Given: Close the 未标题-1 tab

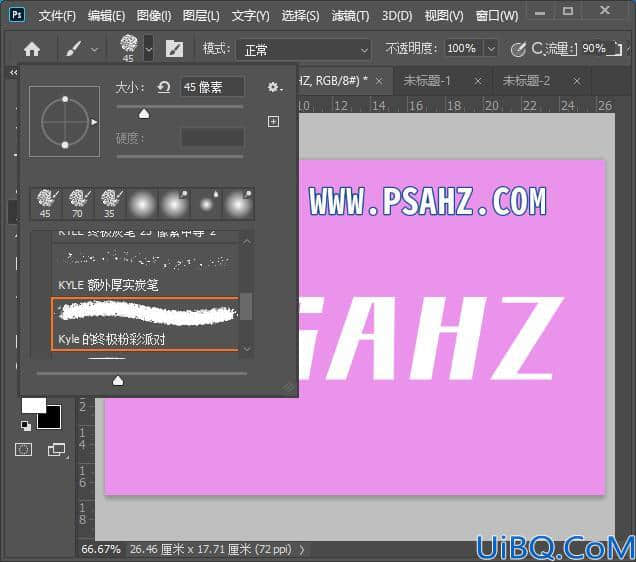Looking at the screenshot, I should [x=478, y=82].
